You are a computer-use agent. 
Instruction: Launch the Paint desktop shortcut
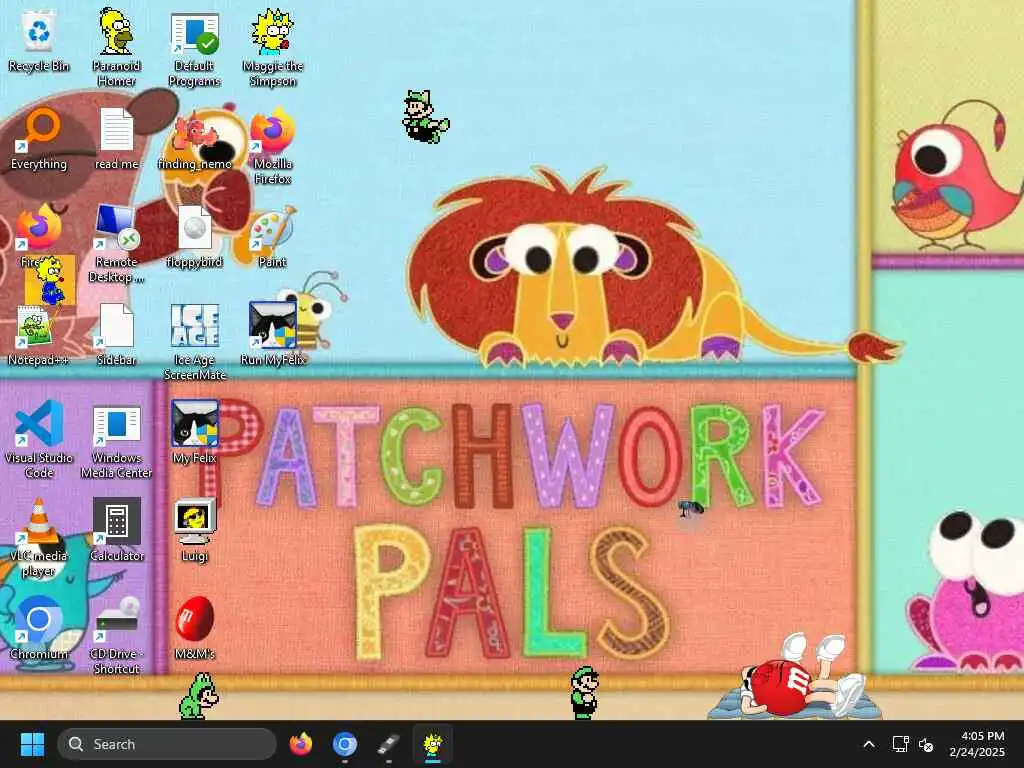[273, 237]
